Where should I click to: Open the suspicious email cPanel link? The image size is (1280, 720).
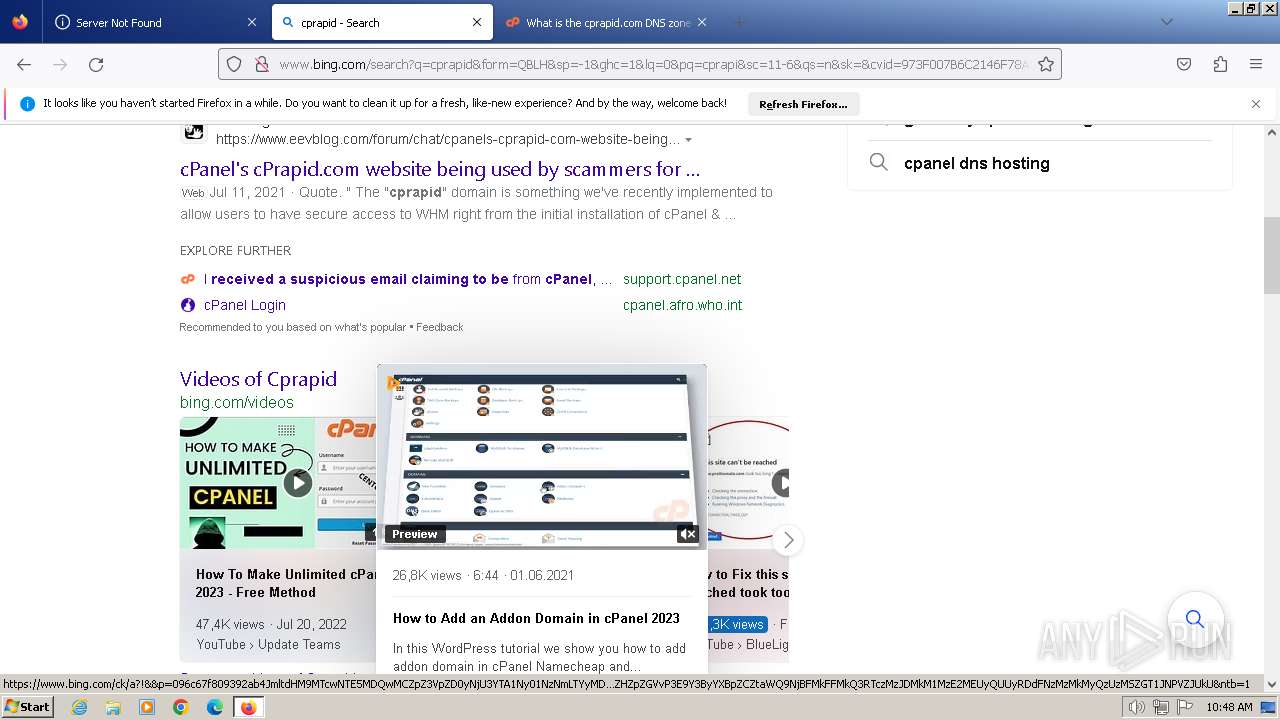point(408,279)
